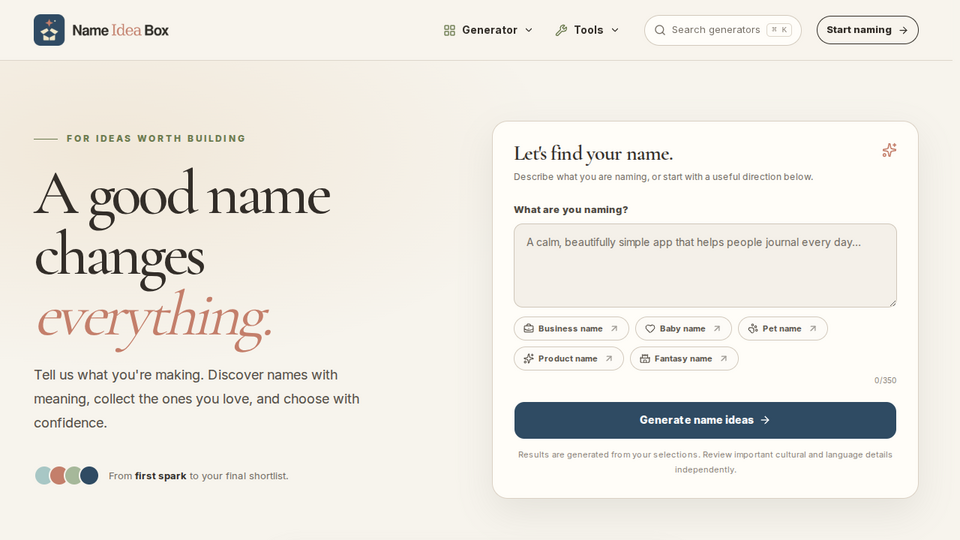Click the terracotta color circle
The width and height of the screenshot is (960, 540).
[58, 476]
